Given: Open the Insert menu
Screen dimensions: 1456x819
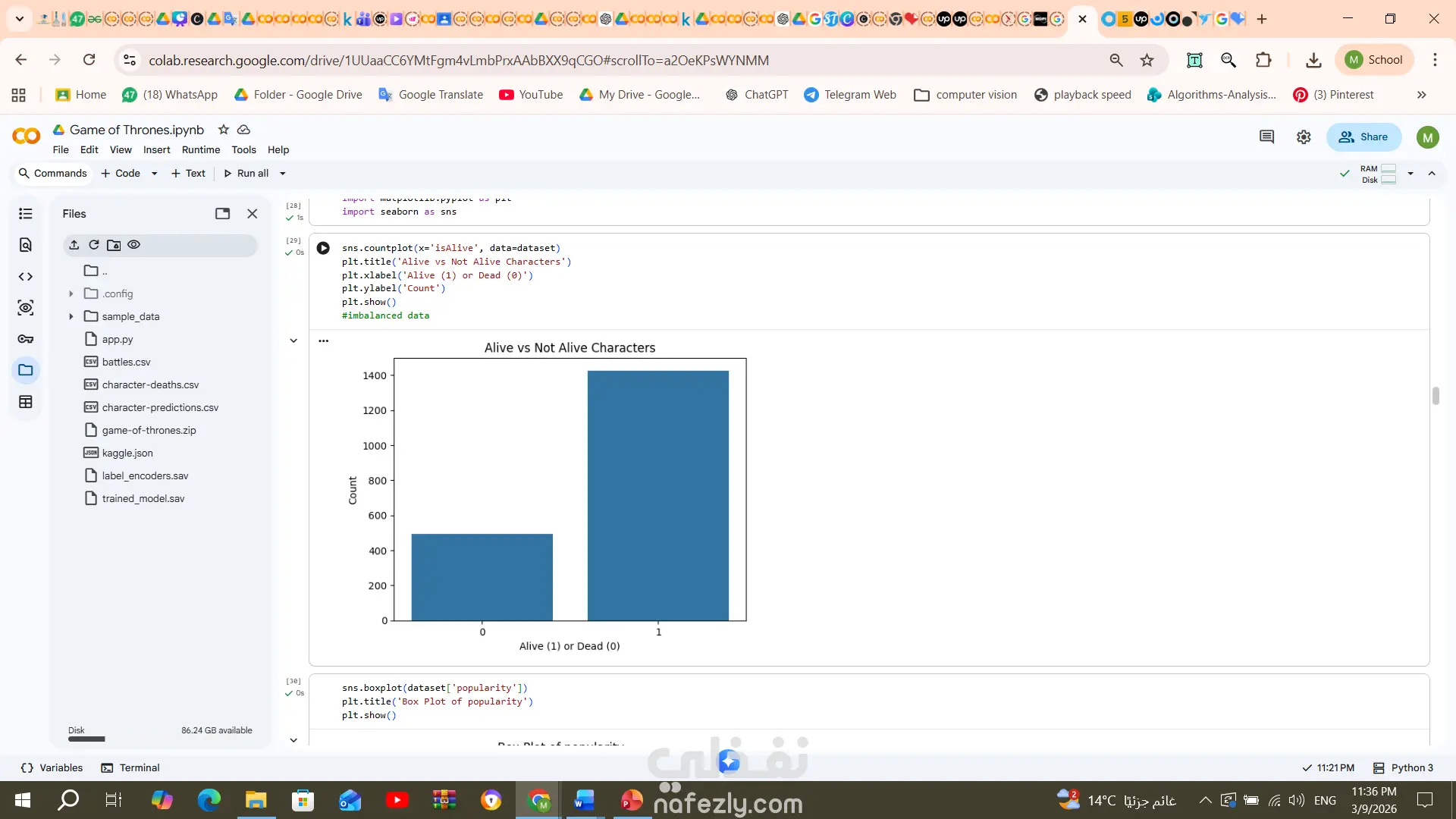Looking at the screenshot, I should pyautogui.click(x=156, y=150).
